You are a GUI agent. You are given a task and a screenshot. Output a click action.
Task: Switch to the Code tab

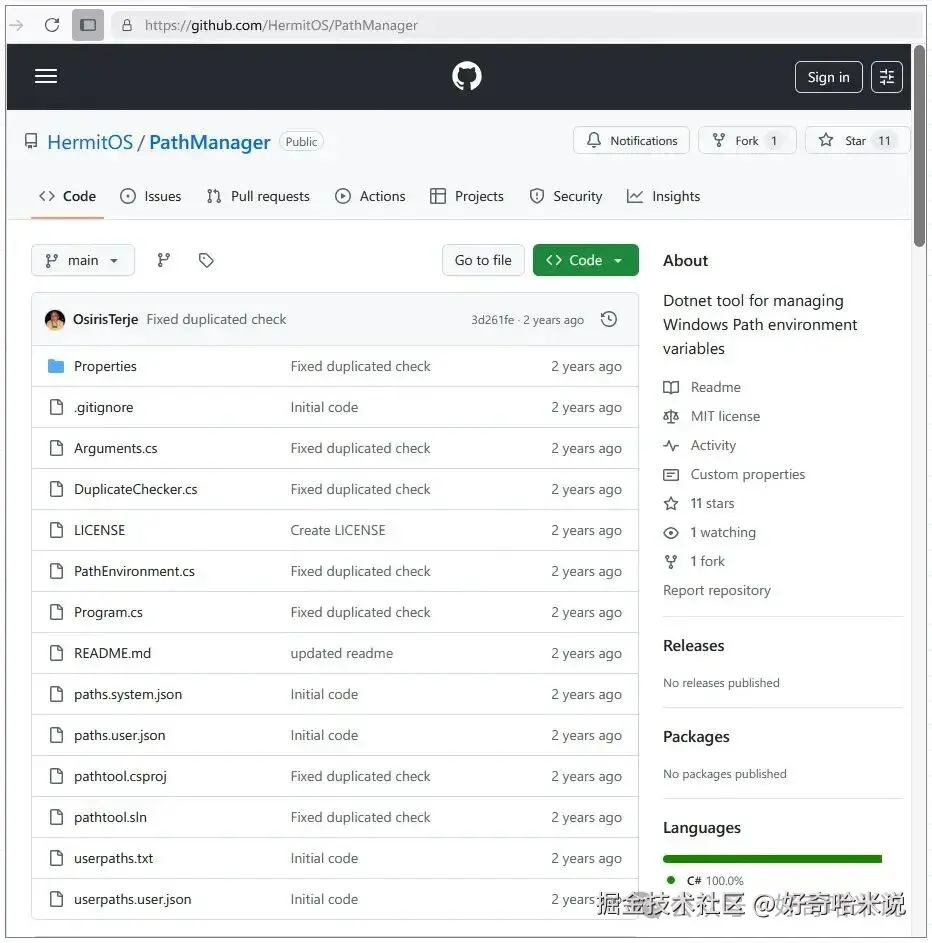67,196
